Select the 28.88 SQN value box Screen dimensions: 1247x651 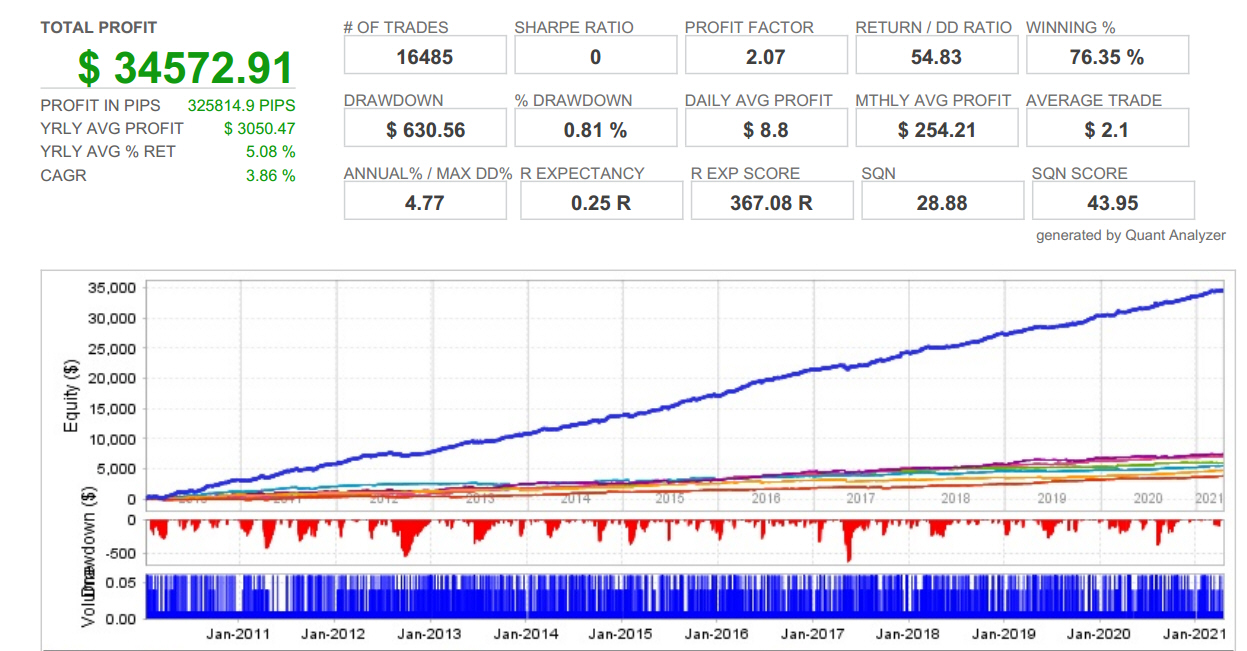pos(943,202)
